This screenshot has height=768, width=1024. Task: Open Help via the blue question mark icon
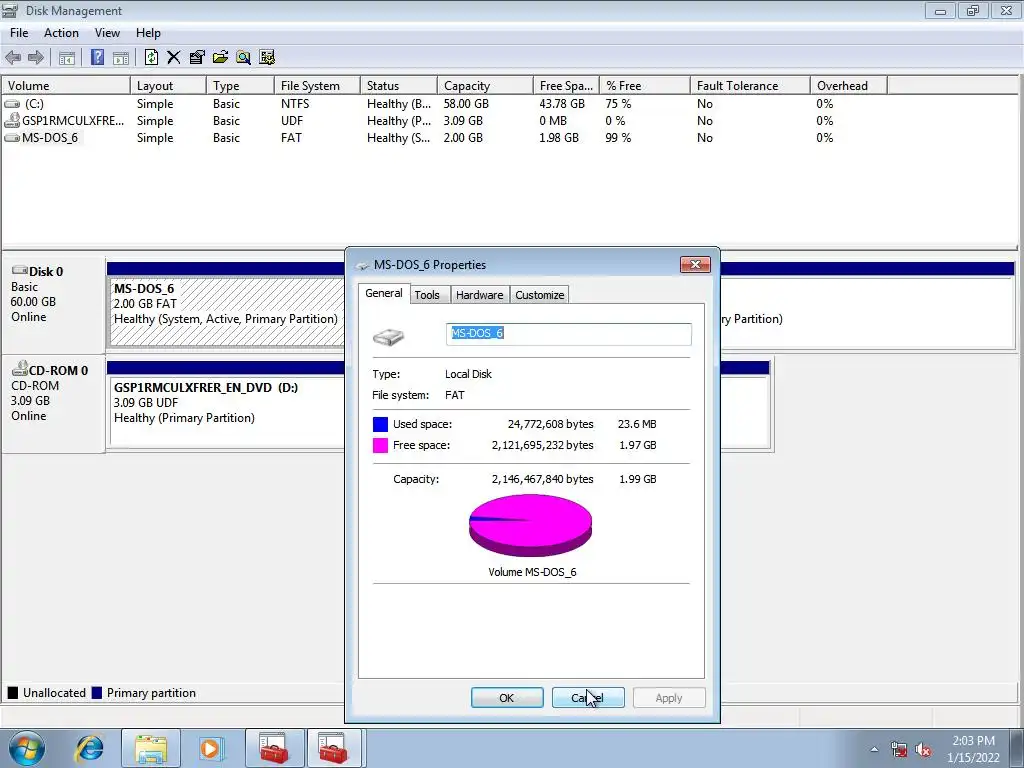pyautogui.click(x=97, y=57)
